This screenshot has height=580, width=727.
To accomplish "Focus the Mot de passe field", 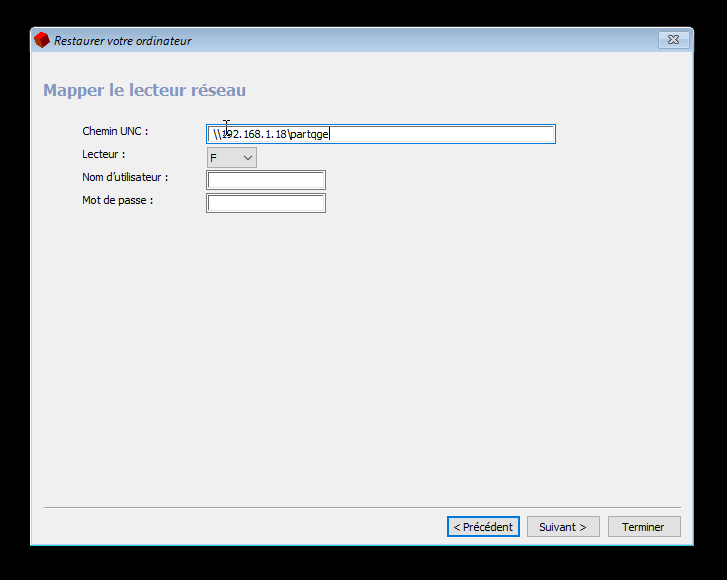I will (265, 203).
